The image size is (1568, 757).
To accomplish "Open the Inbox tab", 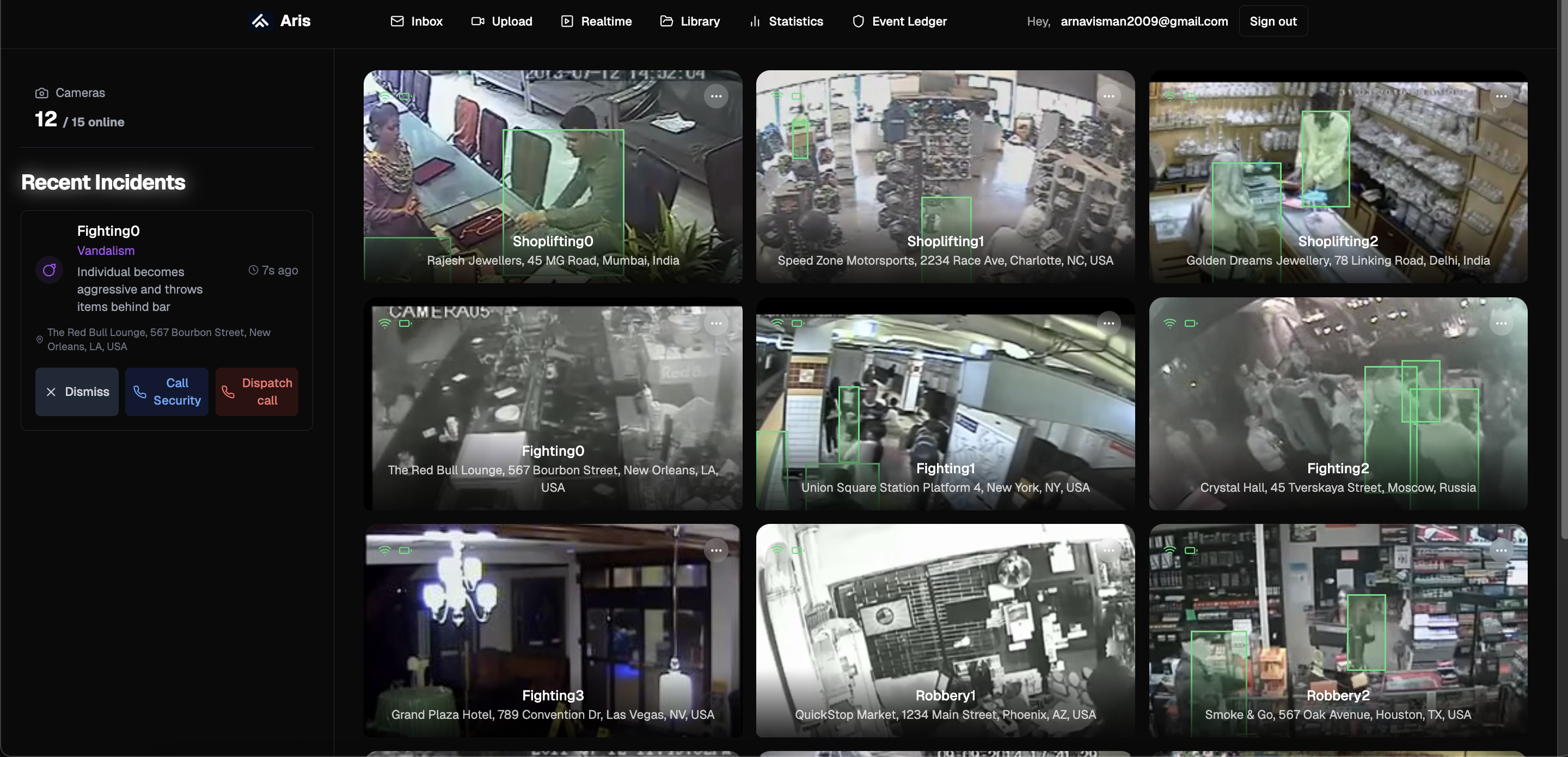I will click(416, 21).
